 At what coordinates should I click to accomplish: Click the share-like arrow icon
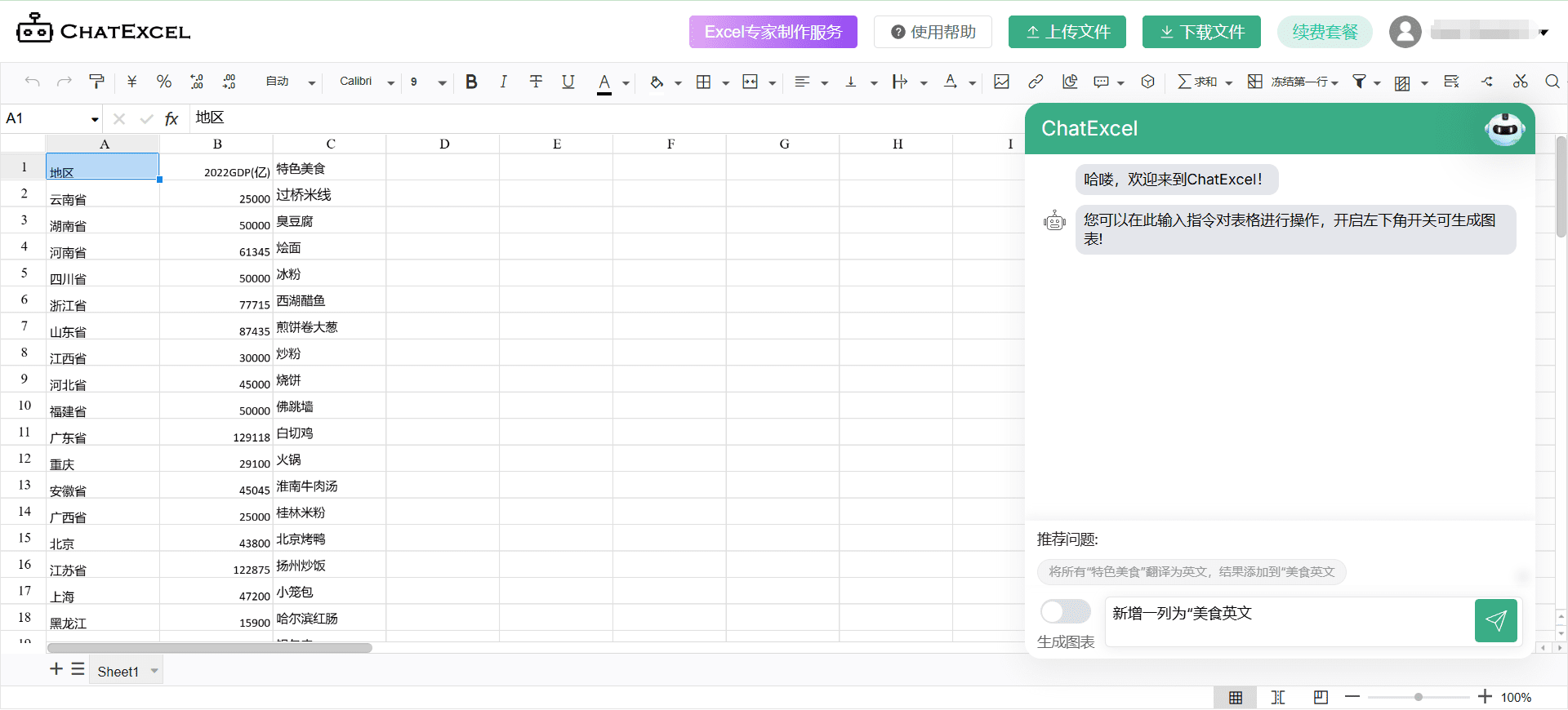pyautogui.click(x=1487, y=82)
